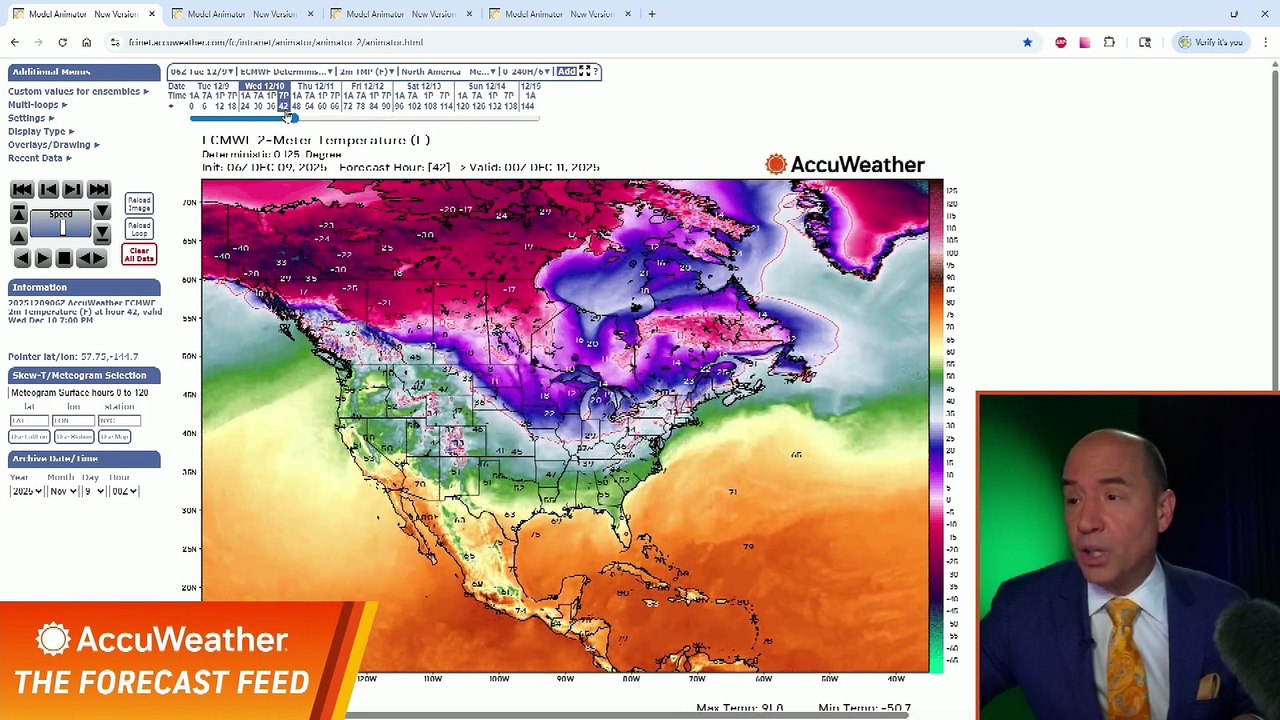Click the Additional Menus header

click(84, 72)
